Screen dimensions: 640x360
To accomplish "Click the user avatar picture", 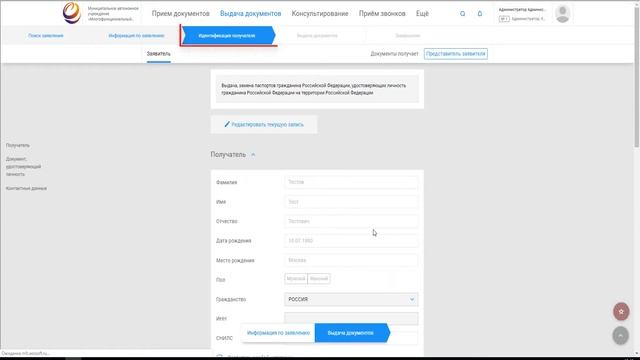I will (562, 13).
